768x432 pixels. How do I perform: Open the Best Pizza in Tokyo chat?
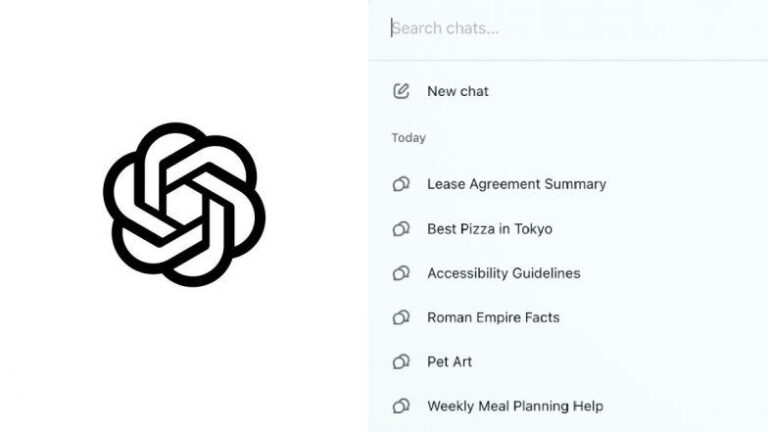pos(490,229)
